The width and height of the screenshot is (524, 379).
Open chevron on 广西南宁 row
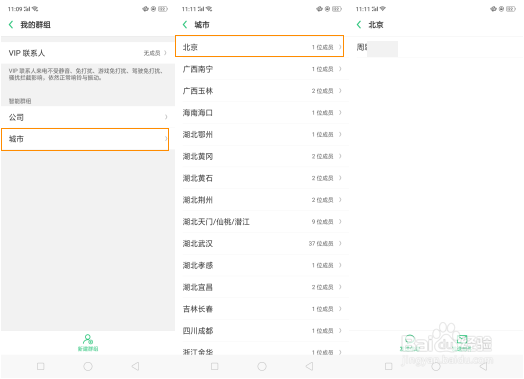click(x=340, y=69)
